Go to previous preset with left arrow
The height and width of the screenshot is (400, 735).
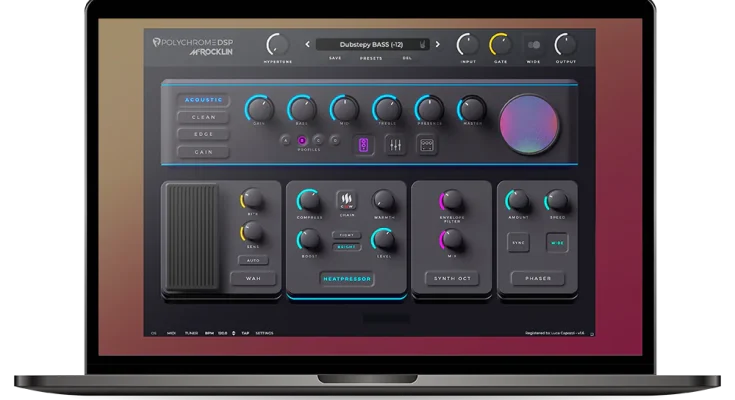306,44
